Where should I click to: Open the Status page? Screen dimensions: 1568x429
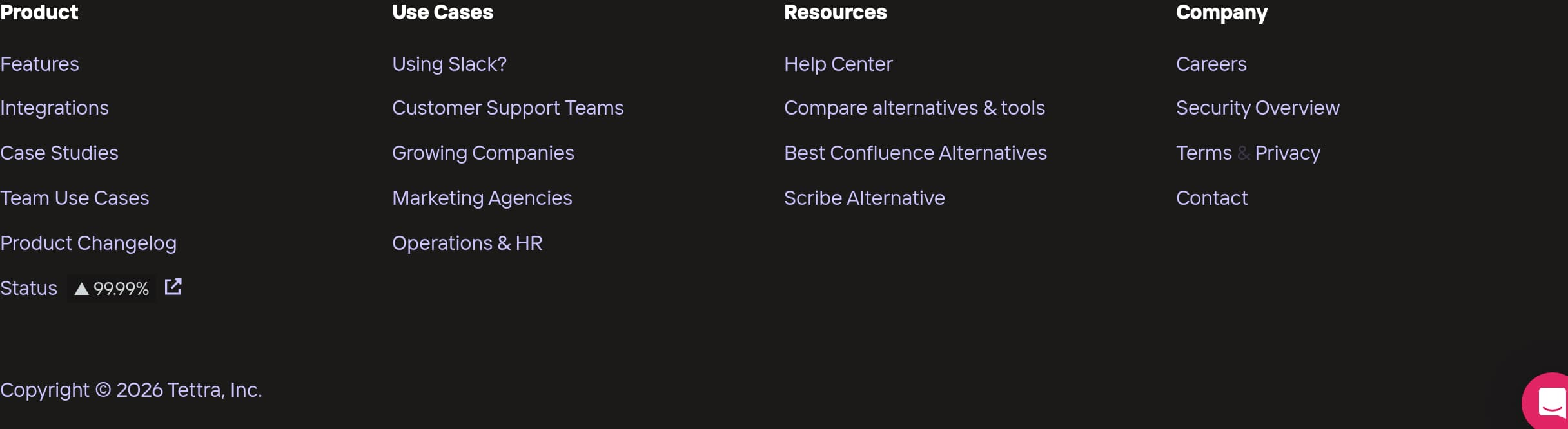pos(28,288)
